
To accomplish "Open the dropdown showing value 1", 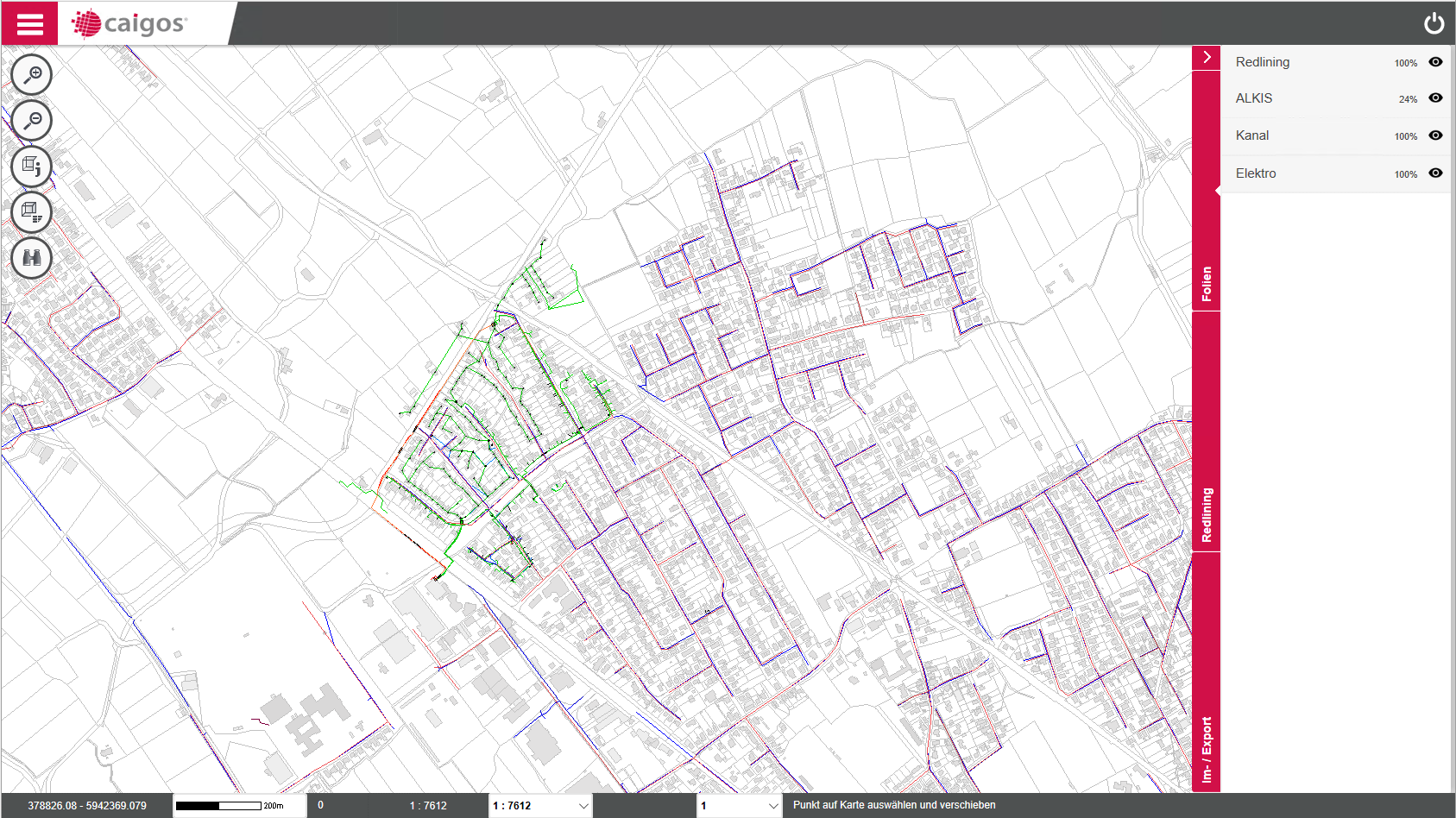I will pyautogui.click(x=739, y=806).
